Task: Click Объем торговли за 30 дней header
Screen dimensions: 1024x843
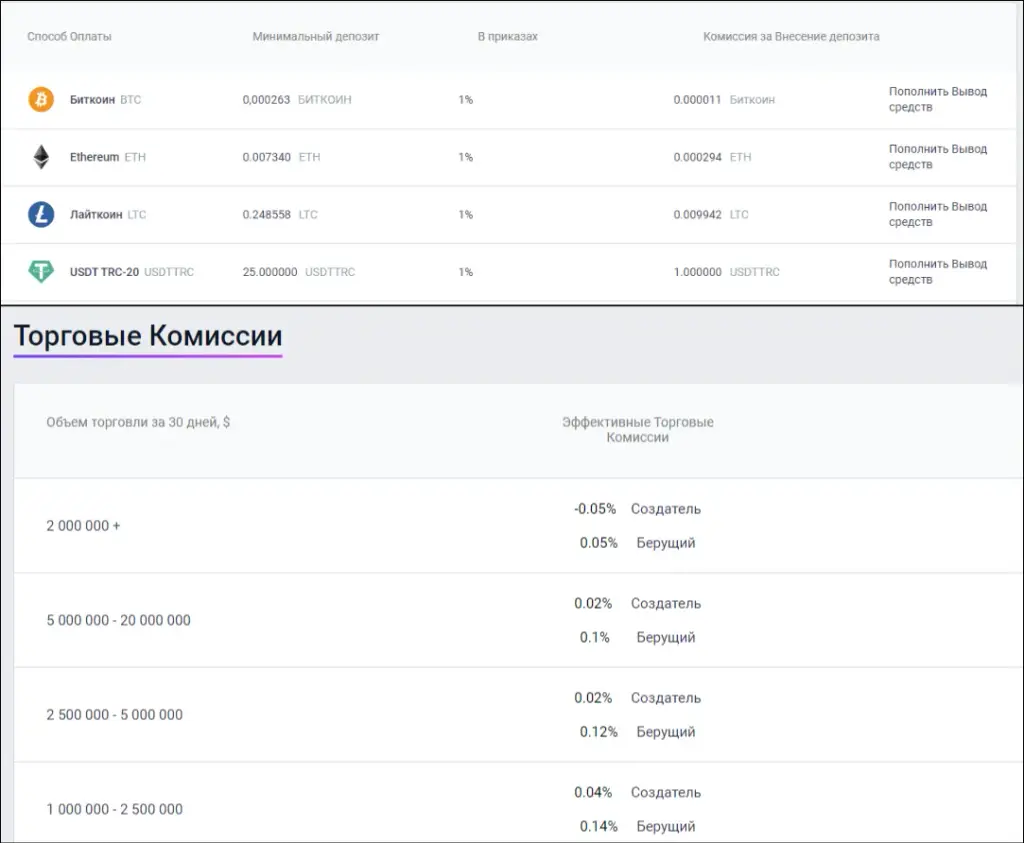Action: click(x=138, y=422)
